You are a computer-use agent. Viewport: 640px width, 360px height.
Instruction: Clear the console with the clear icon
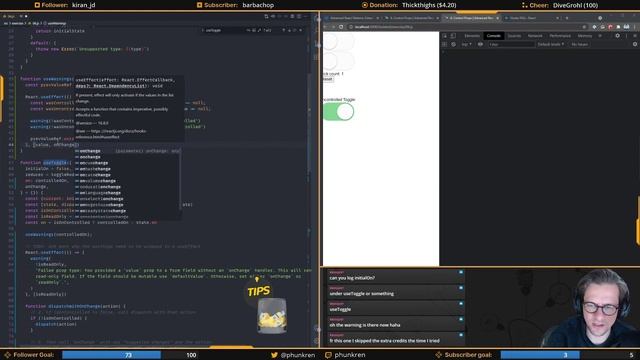pyautogui.click(x=453, y=44)
